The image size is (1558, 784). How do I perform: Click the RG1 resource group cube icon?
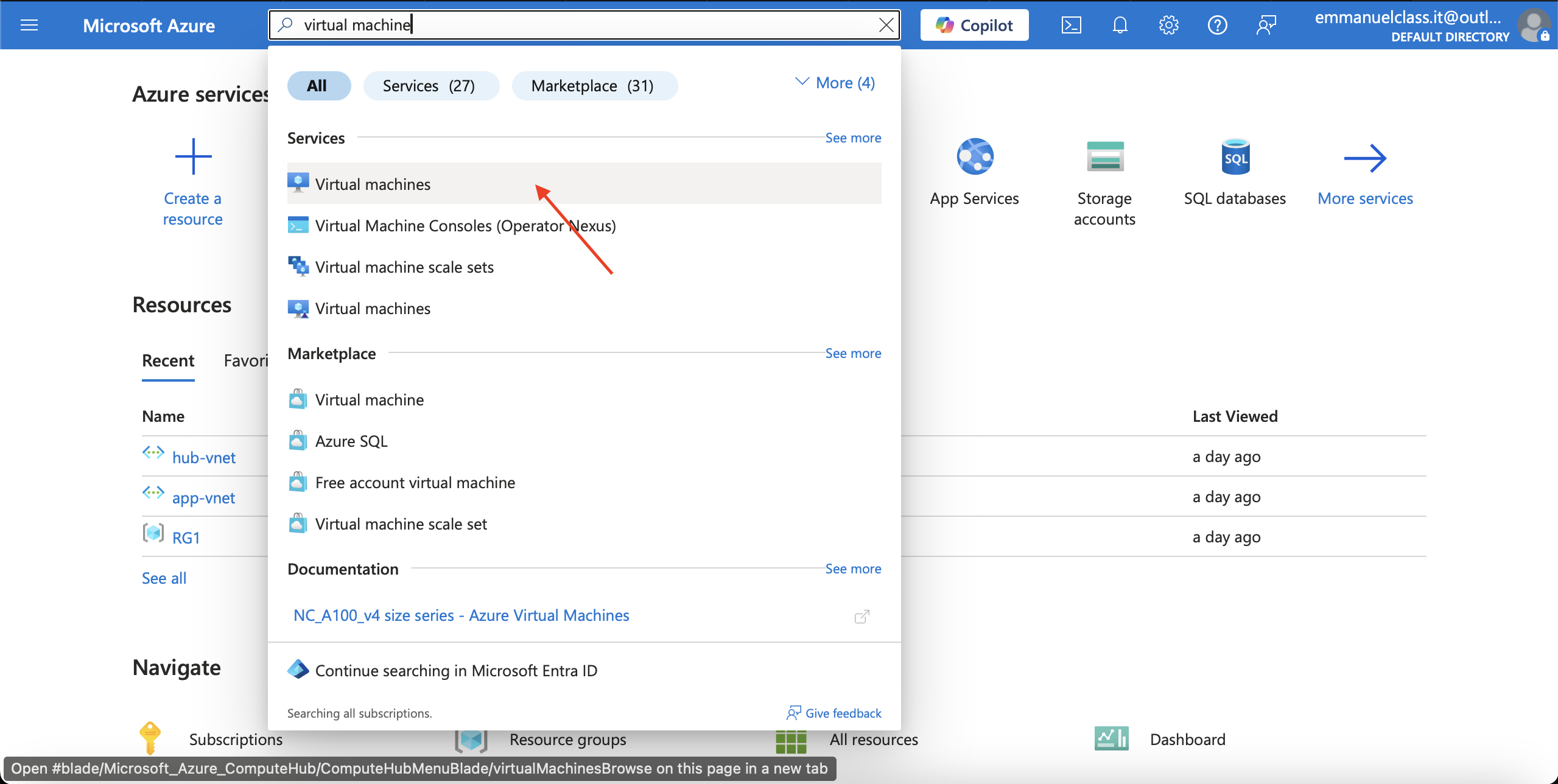(153, 533)
